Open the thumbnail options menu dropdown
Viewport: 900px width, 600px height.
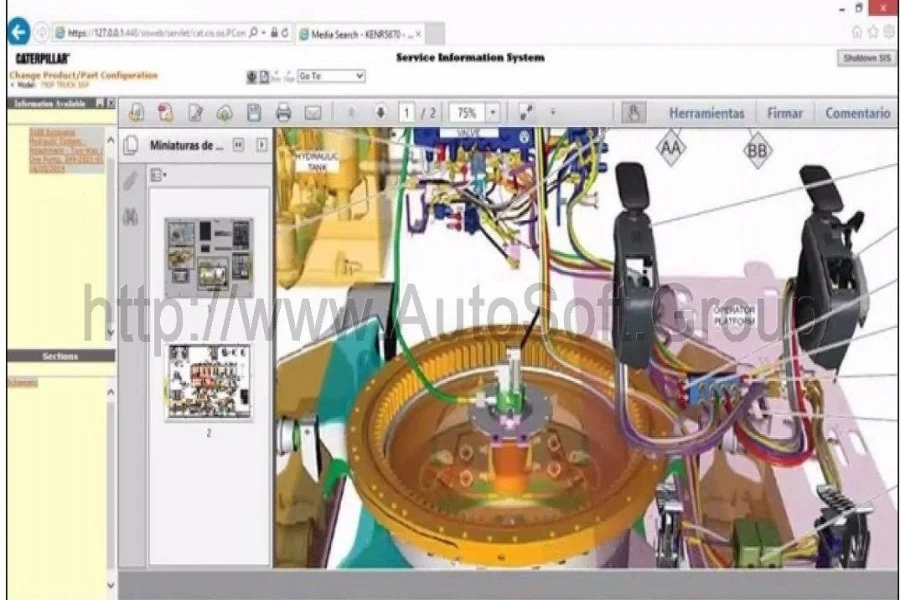[x=158, y=175]
